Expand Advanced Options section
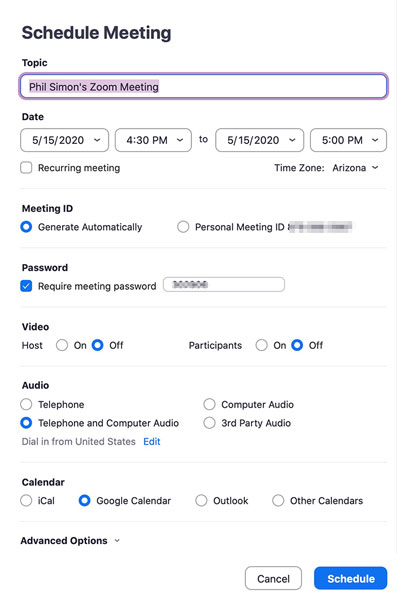The width and height of the screenshot is (397, 600). click(x=70, y=541)
